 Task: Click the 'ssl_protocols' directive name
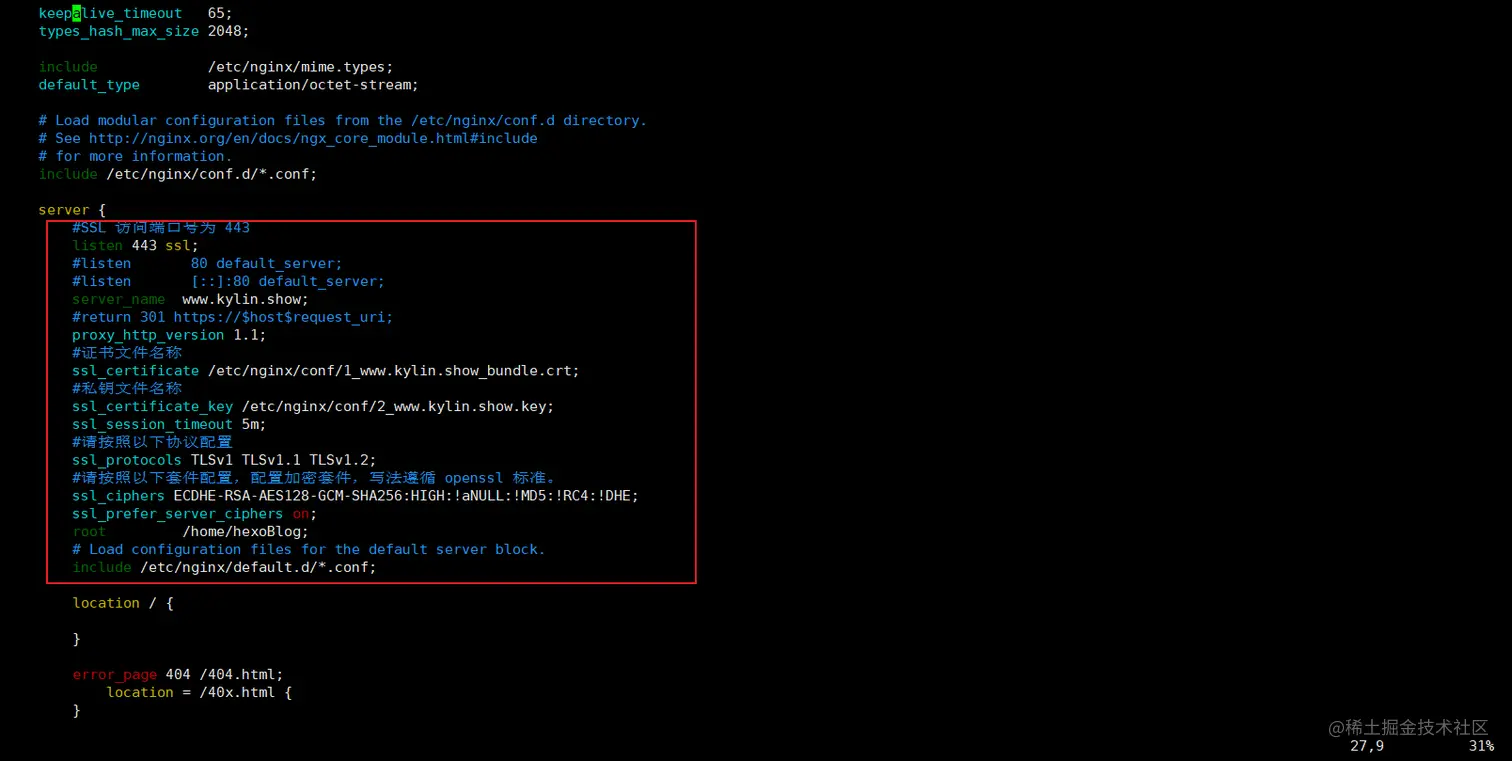tap(127, 460)
